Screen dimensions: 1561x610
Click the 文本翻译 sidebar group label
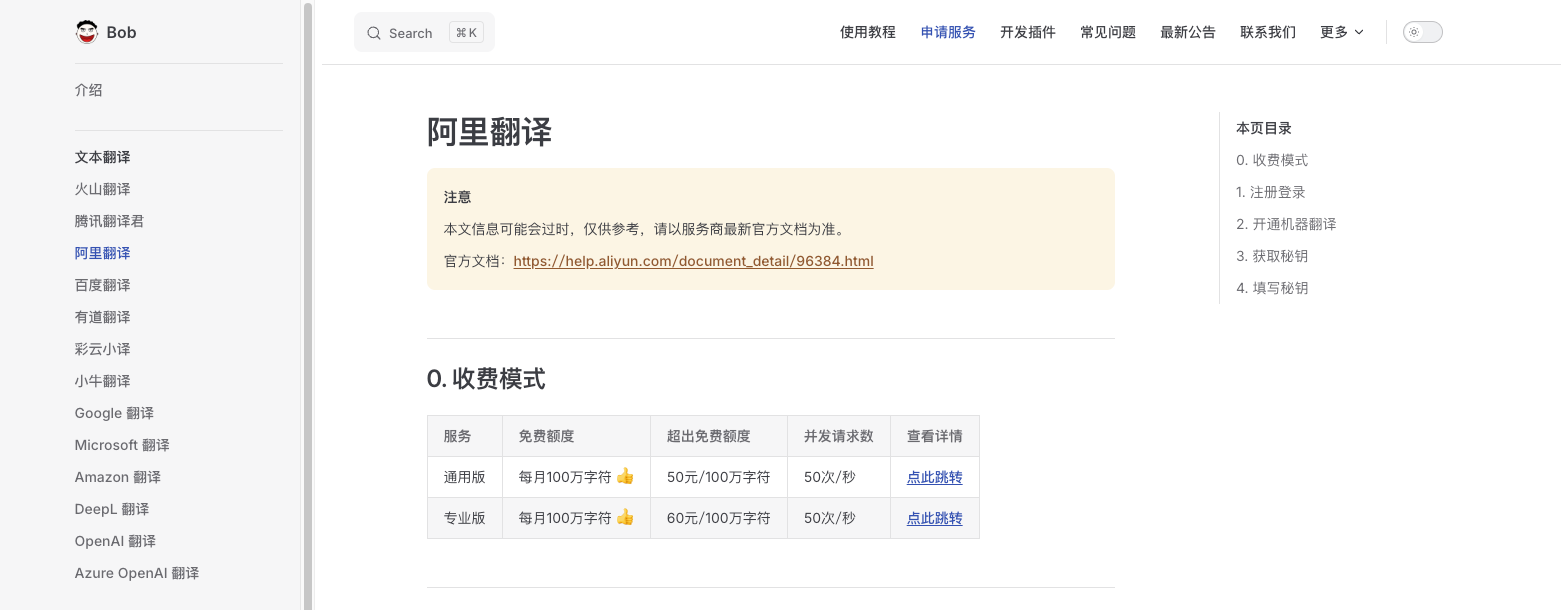[x=103, y=157]
